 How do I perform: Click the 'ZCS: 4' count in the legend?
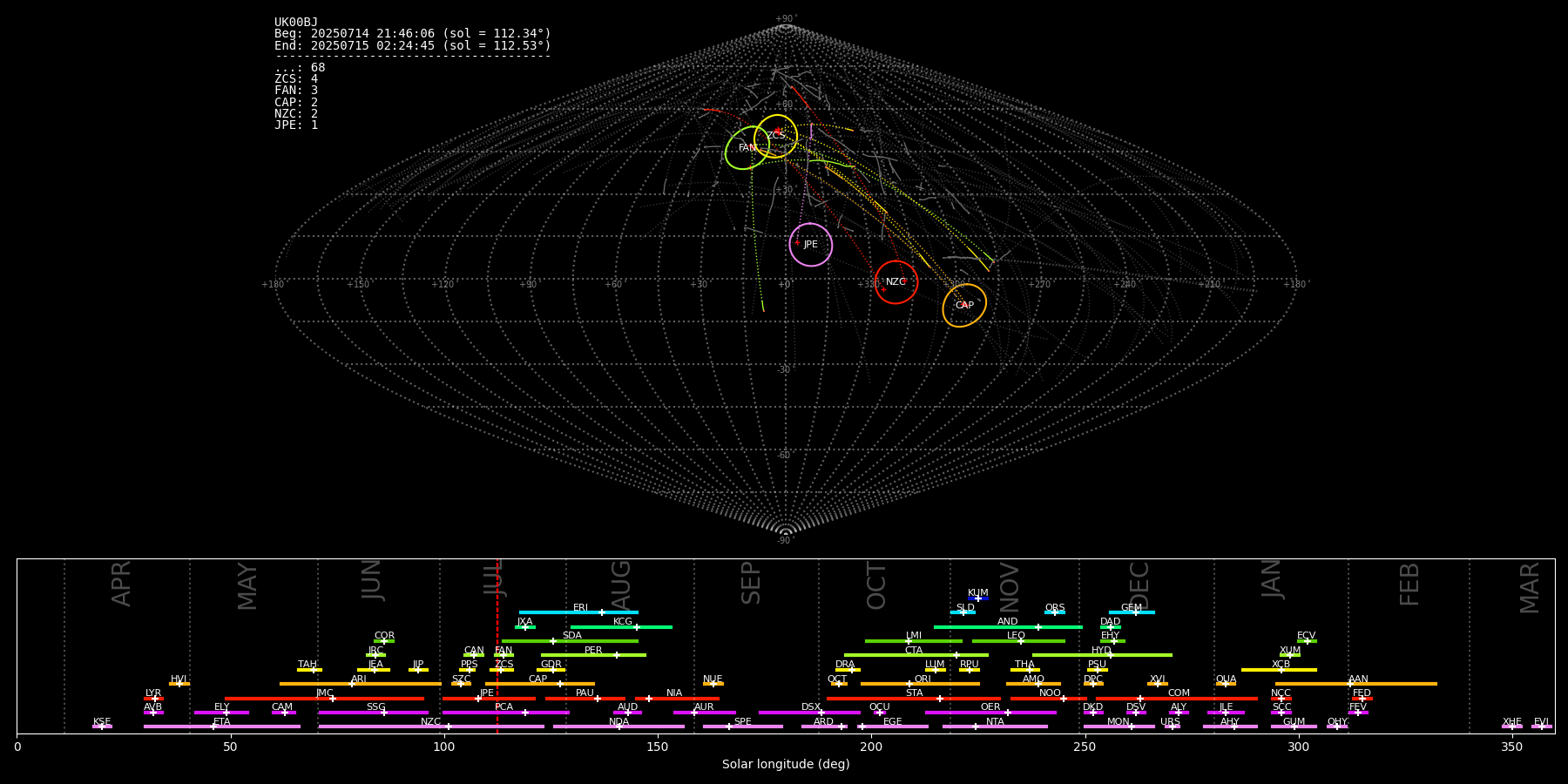tap(296, 79)
